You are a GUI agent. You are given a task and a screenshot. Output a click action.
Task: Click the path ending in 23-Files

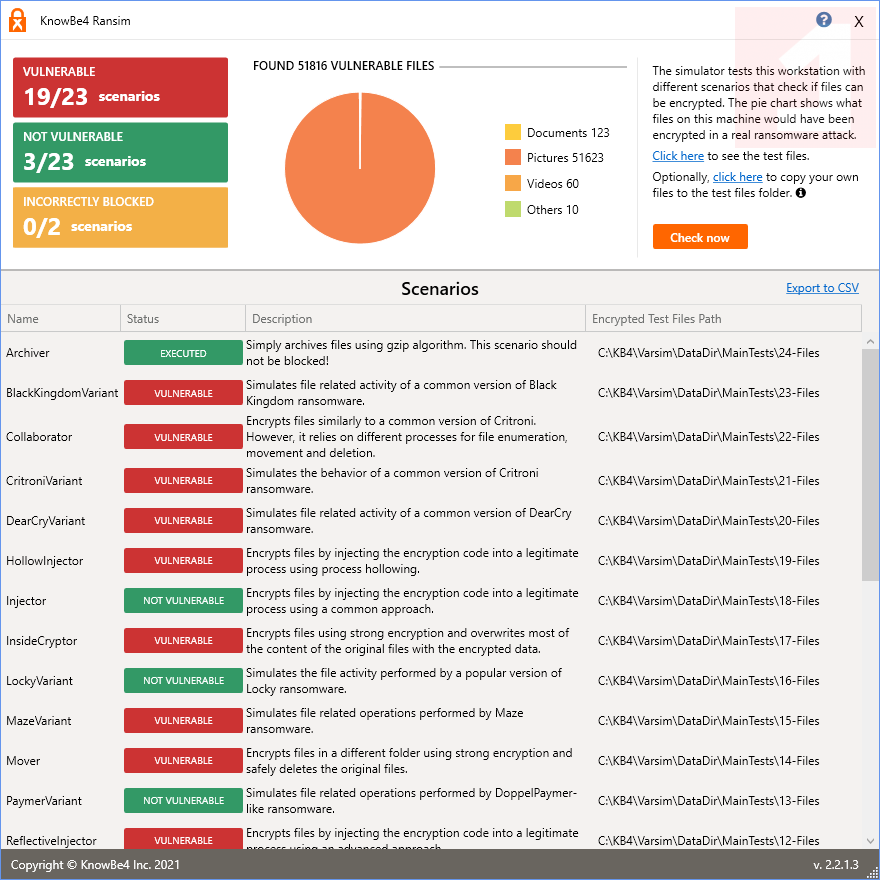click(x=708, y=393)
